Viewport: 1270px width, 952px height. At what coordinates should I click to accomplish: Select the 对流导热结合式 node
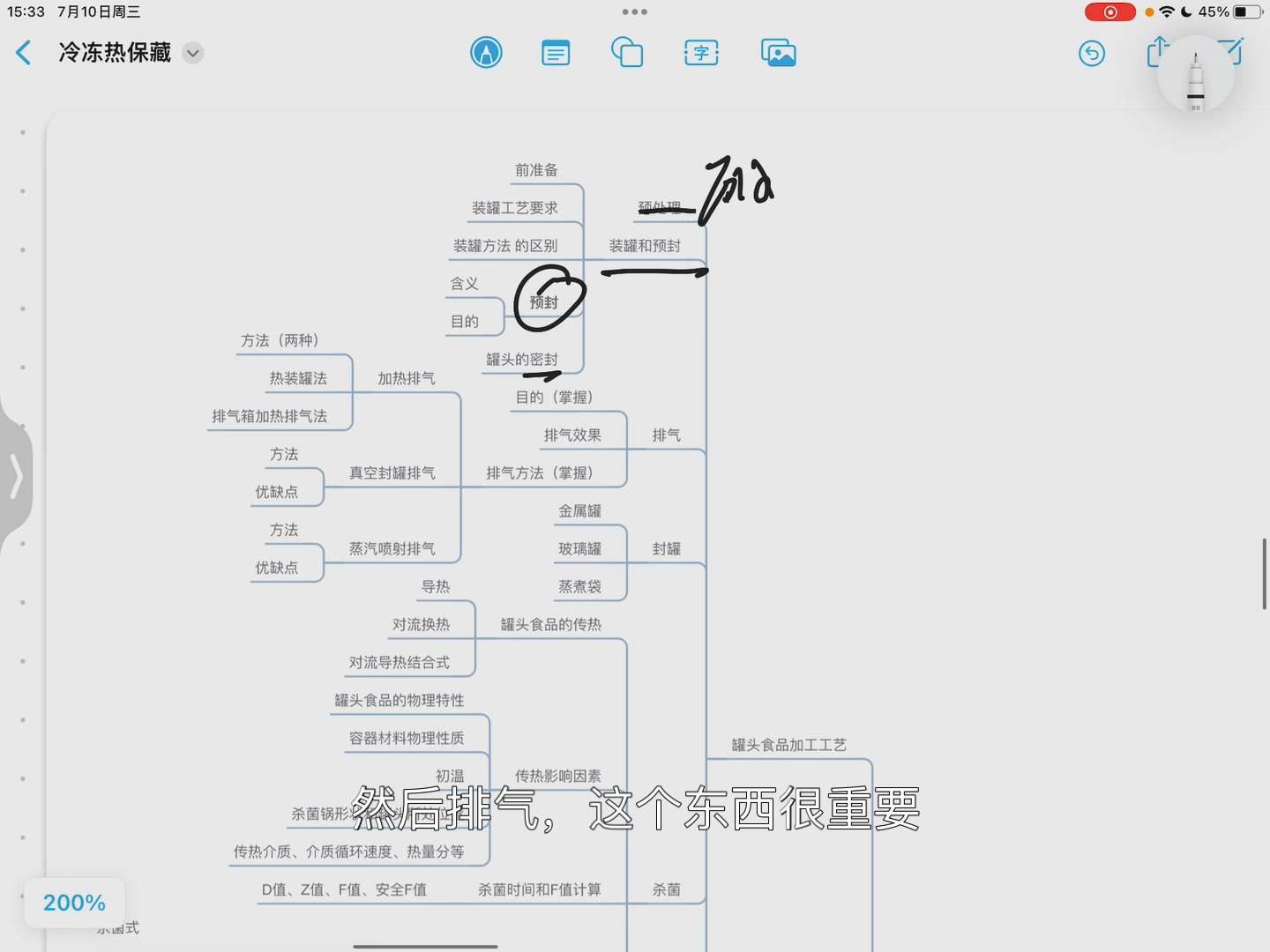pyautogui.click(x=400, y=663)
